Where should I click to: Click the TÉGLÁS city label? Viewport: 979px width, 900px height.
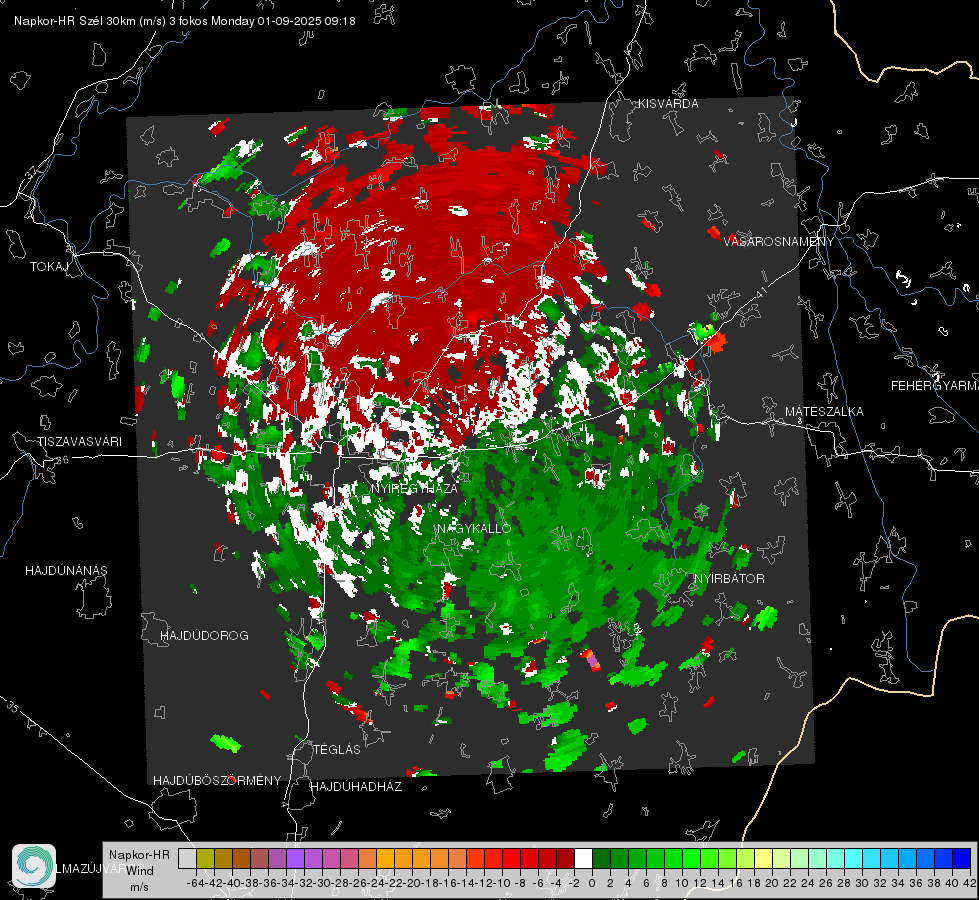337,749
